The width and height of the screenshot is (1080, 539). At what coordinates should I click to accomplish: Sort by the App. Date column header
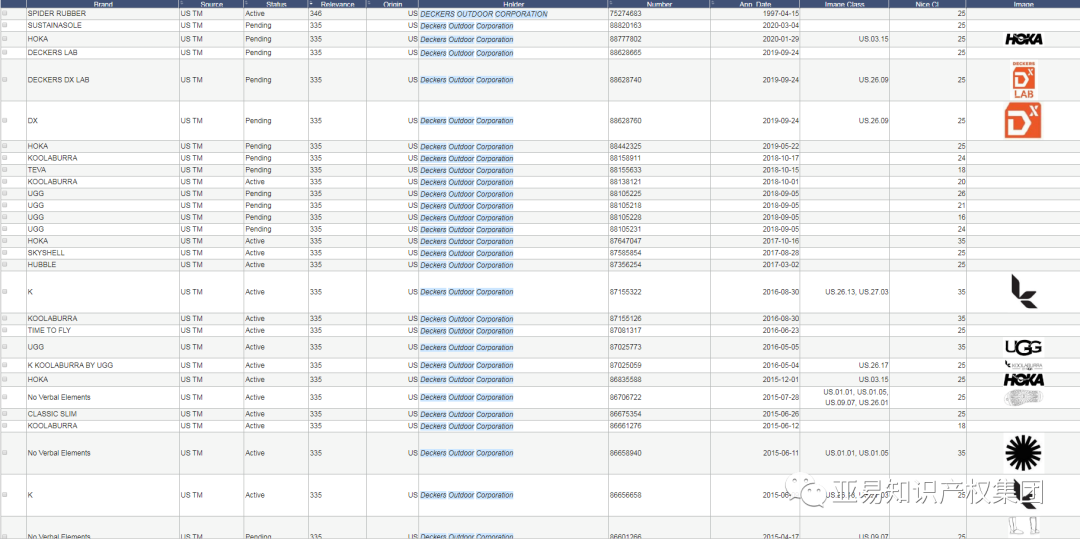[x=755, y=4]
